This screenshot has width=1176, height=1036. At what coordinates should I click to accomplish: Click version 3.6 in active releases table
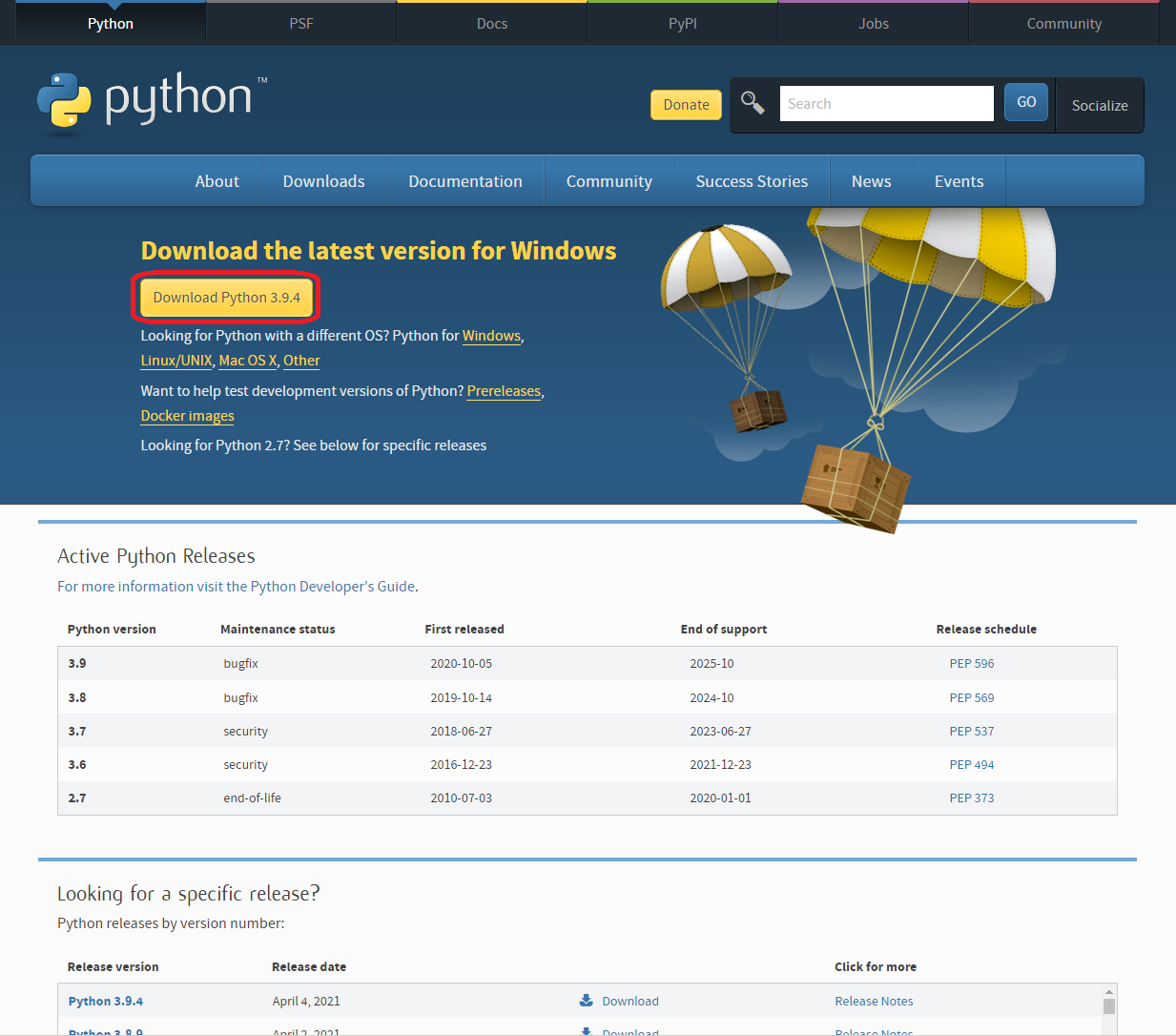pos(77,765)
